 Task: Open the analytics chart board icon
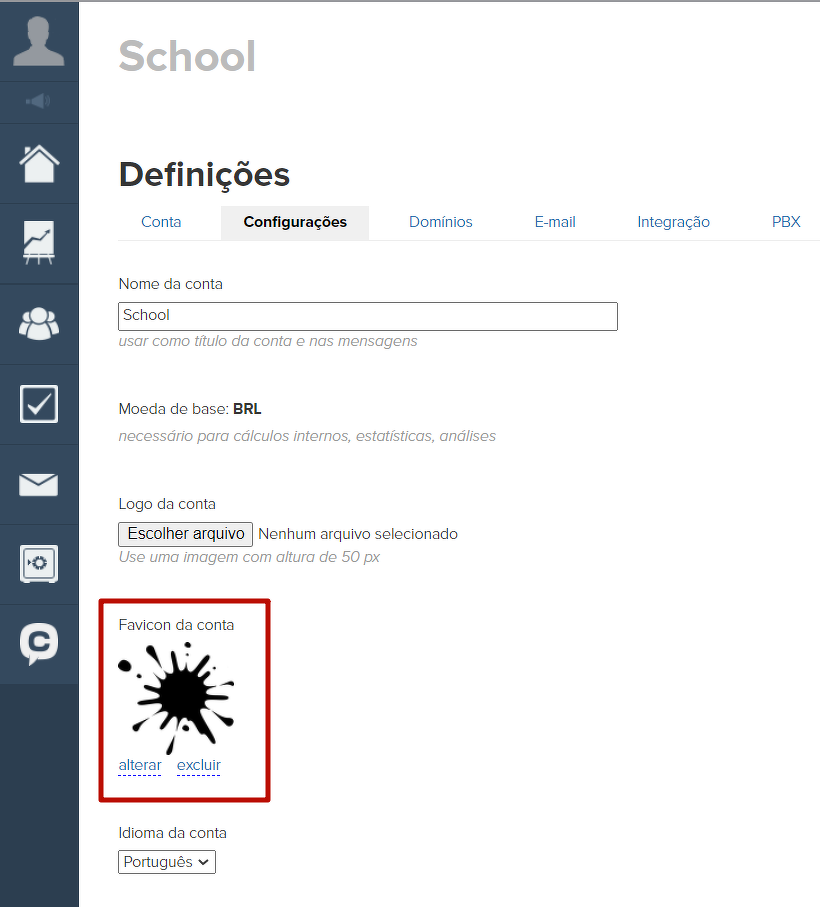click(x=39, y=243)
